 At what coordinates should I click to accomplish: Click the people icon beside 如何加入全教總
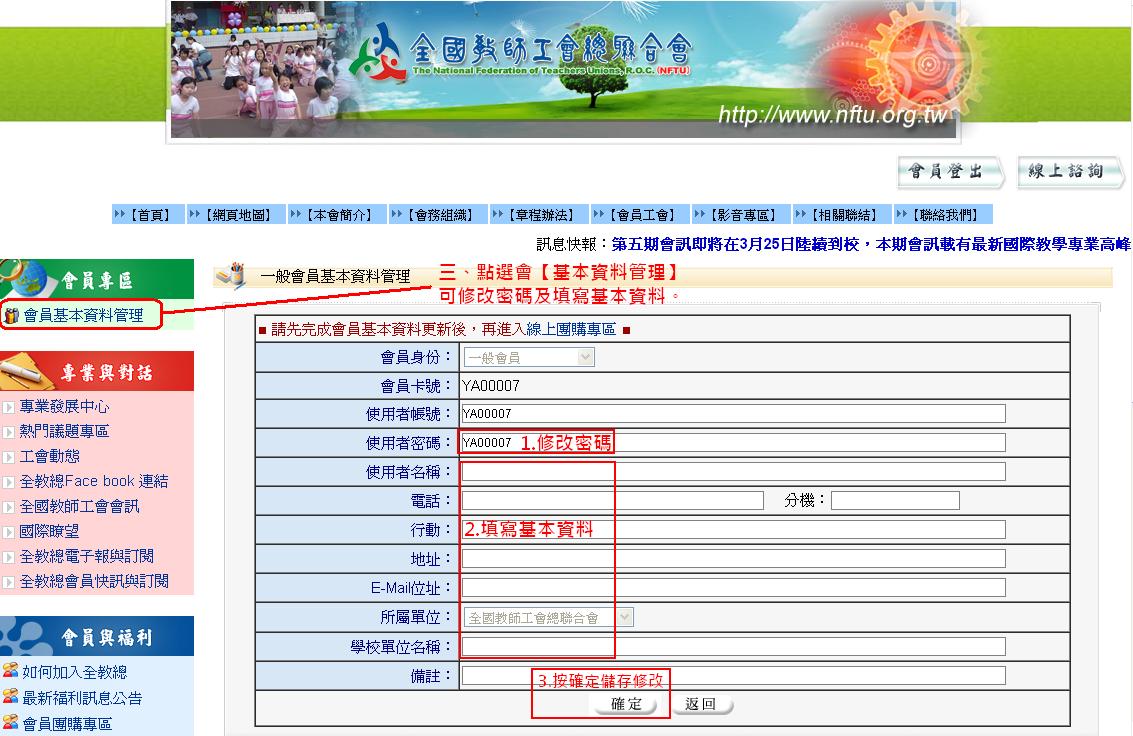click(10, 670)
